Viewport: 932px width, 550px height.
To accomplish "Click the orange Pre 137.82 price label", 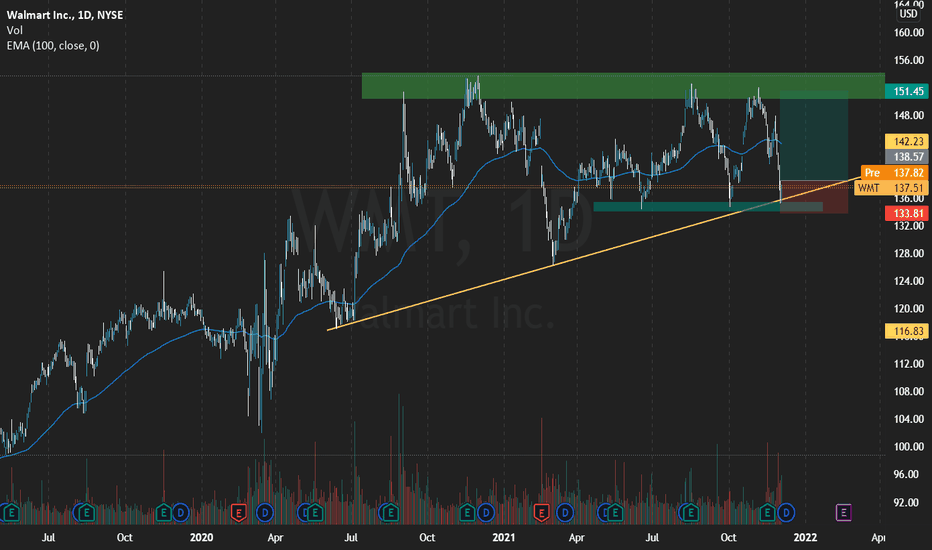I will pos(895,172).
